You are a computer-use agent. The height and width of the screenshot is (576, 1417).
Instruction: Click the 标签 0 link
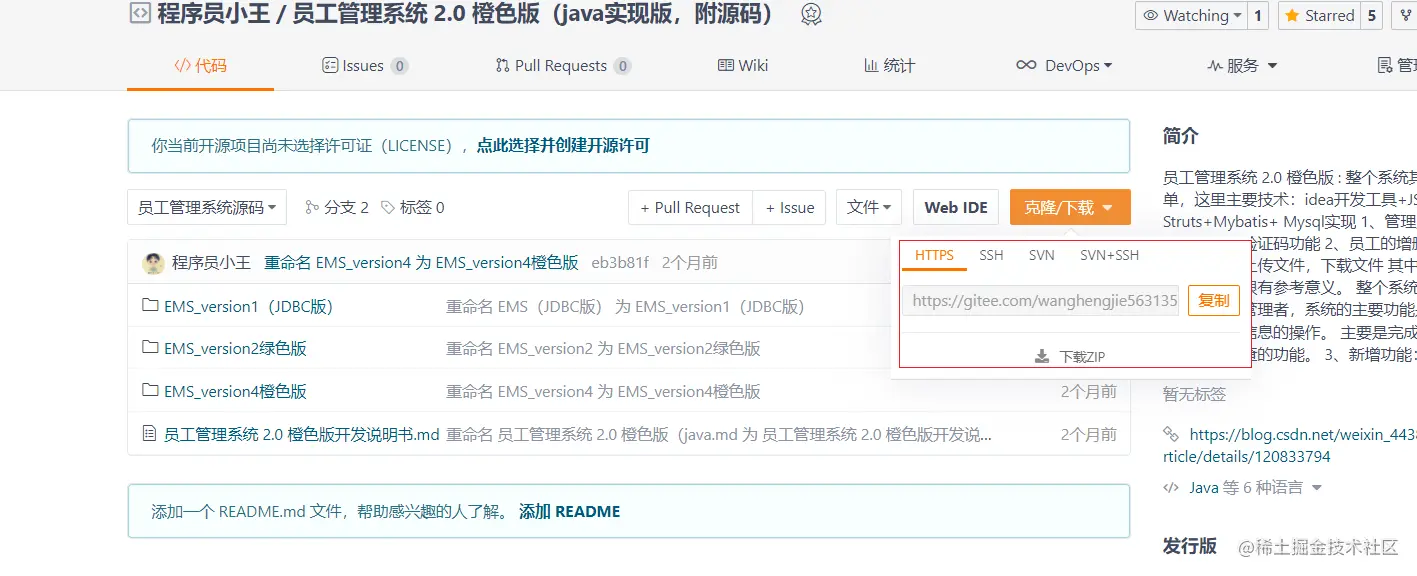pos(413,207)
